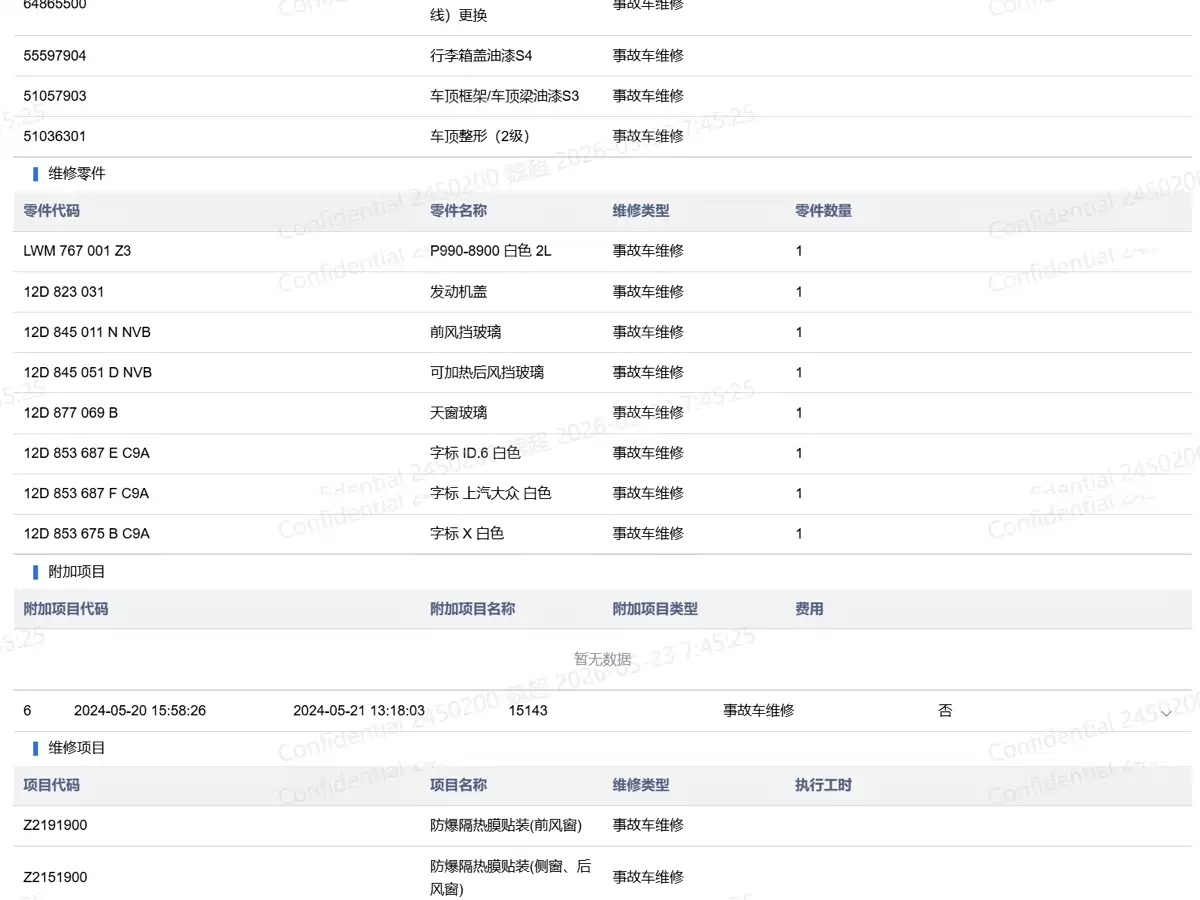This screenshot has width=1200, height=900.
Task: Click part code LWM 767 001 Z3
Action: 77,251
